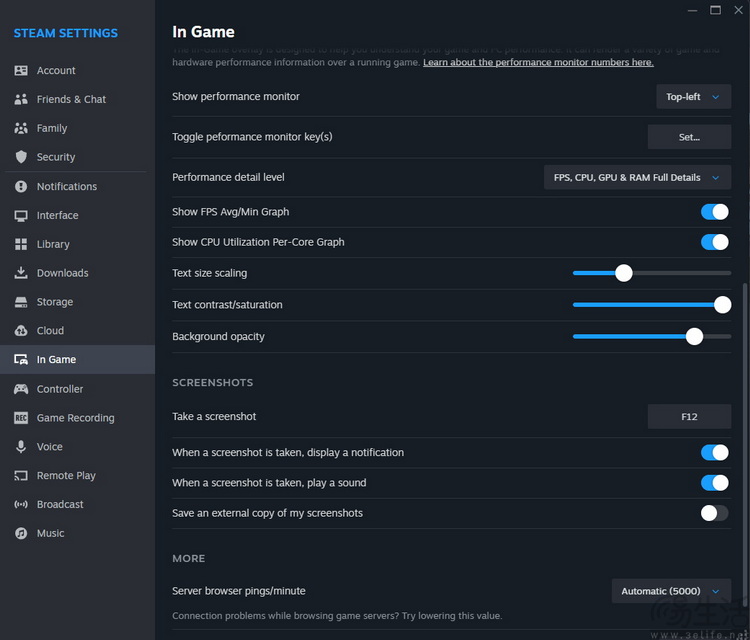Minimize the Steam Settings window
Screen dimensions: 750x640
pos(692,10)
